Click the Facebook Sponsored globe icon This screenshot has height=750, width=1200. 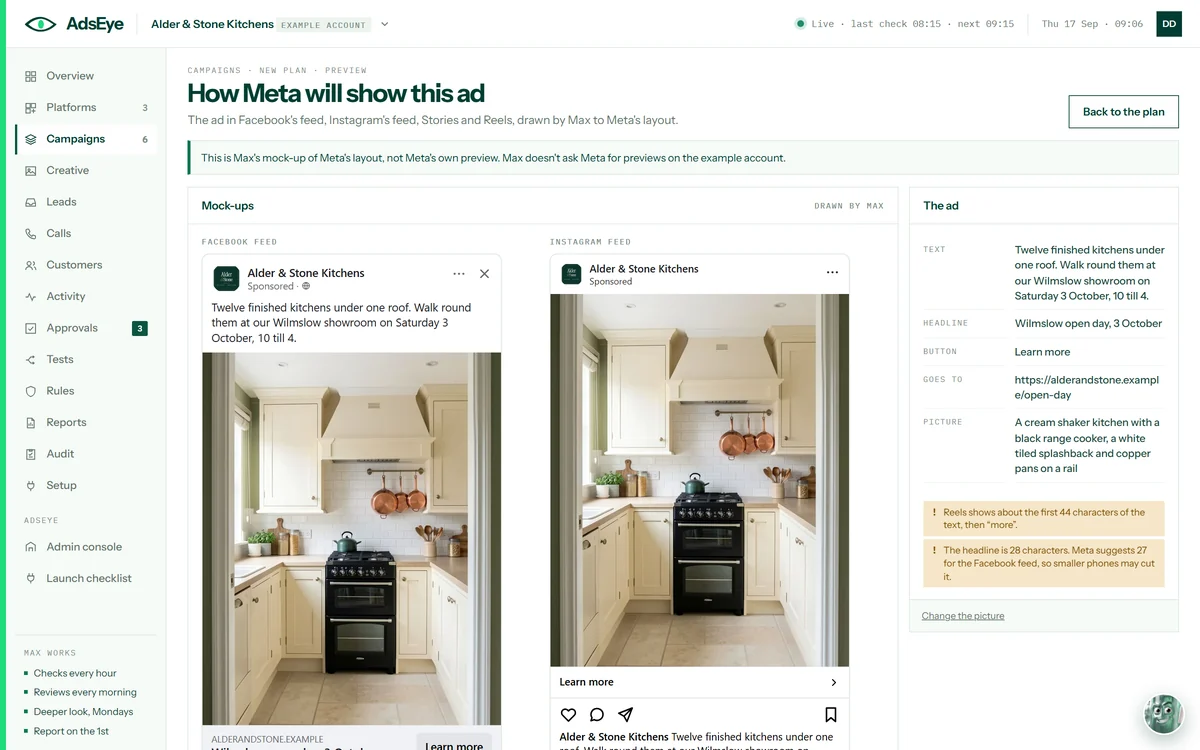point(306,286)
